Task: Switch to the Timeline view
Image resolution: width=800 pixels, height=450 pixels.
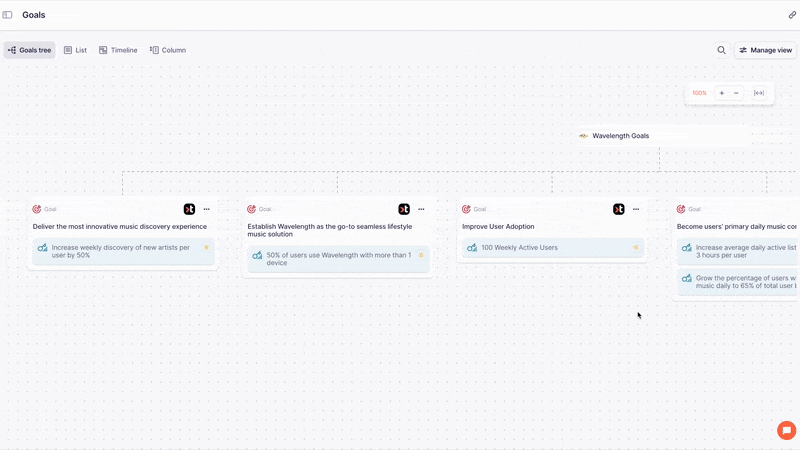Action: click(118, 50)
